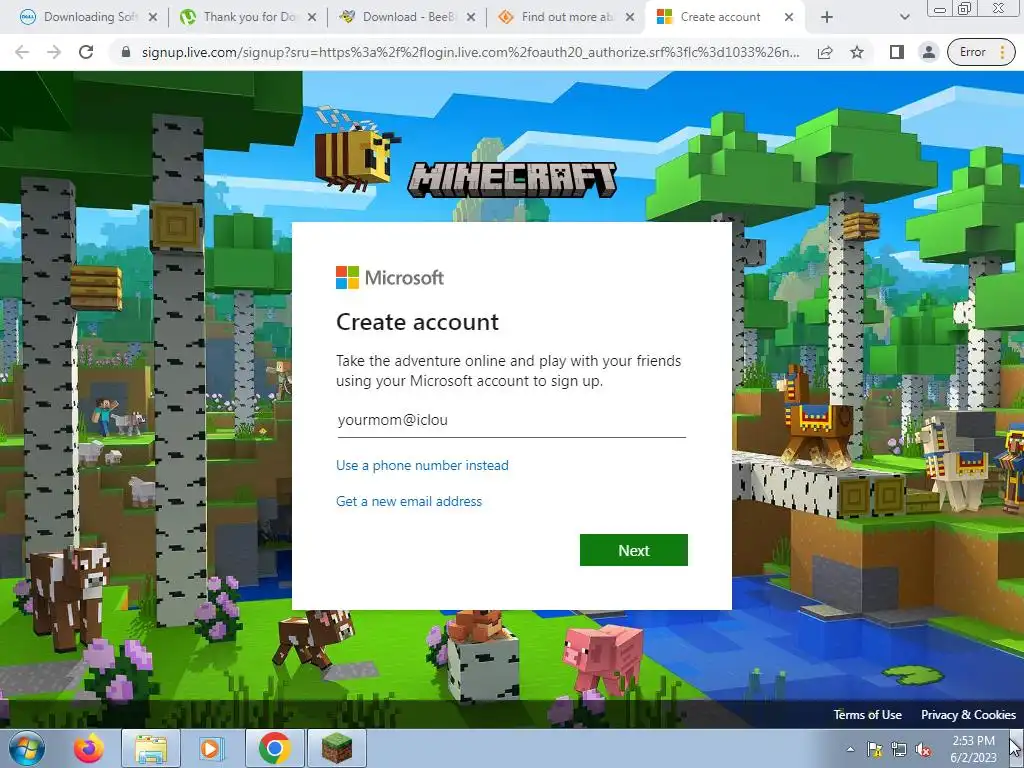Click the address bar URL
The height and width of the screenshot is (768, 1024).
pos(470,52)
